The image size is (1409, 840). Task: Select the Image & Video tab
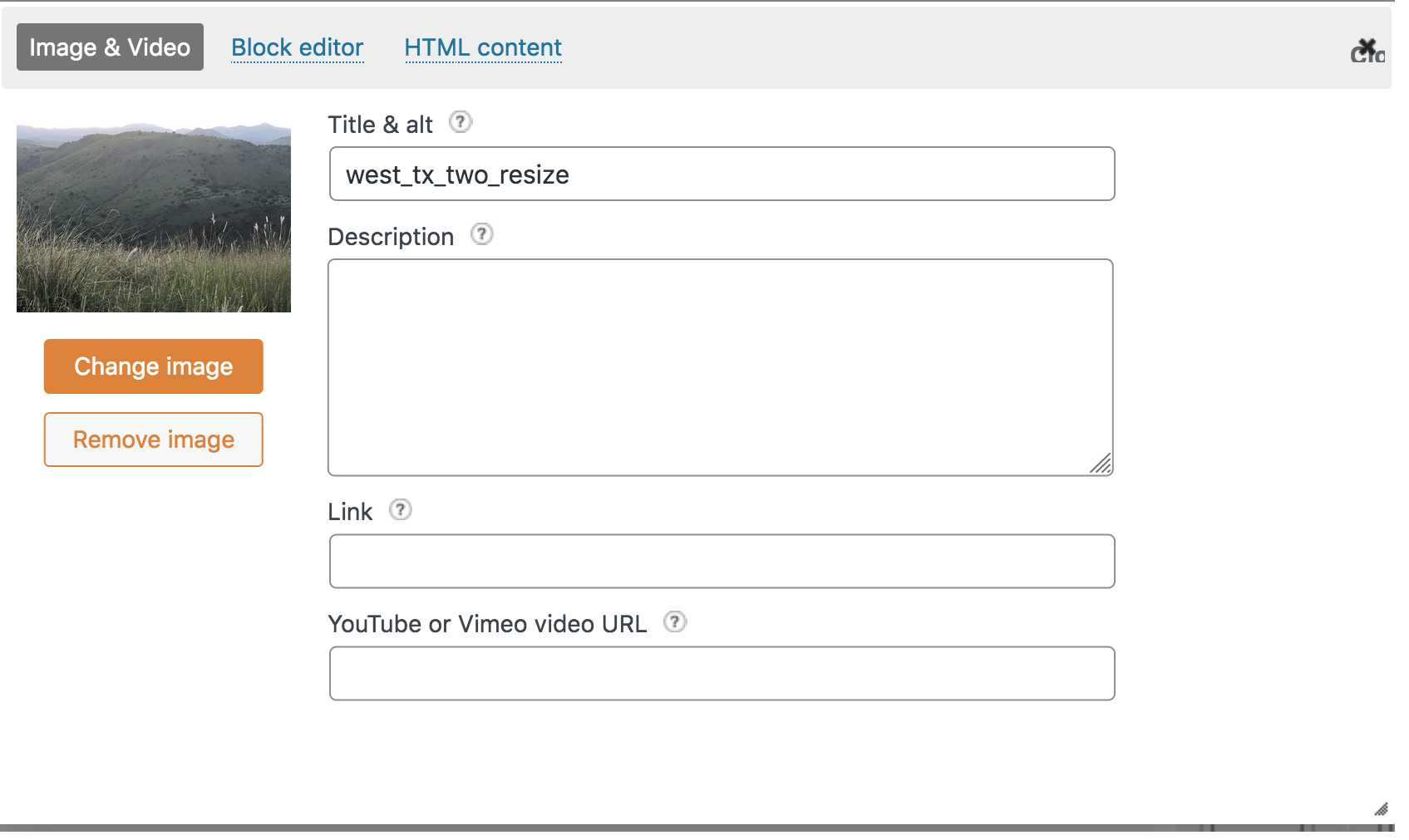pyautogui.click(x=109, y=47)
